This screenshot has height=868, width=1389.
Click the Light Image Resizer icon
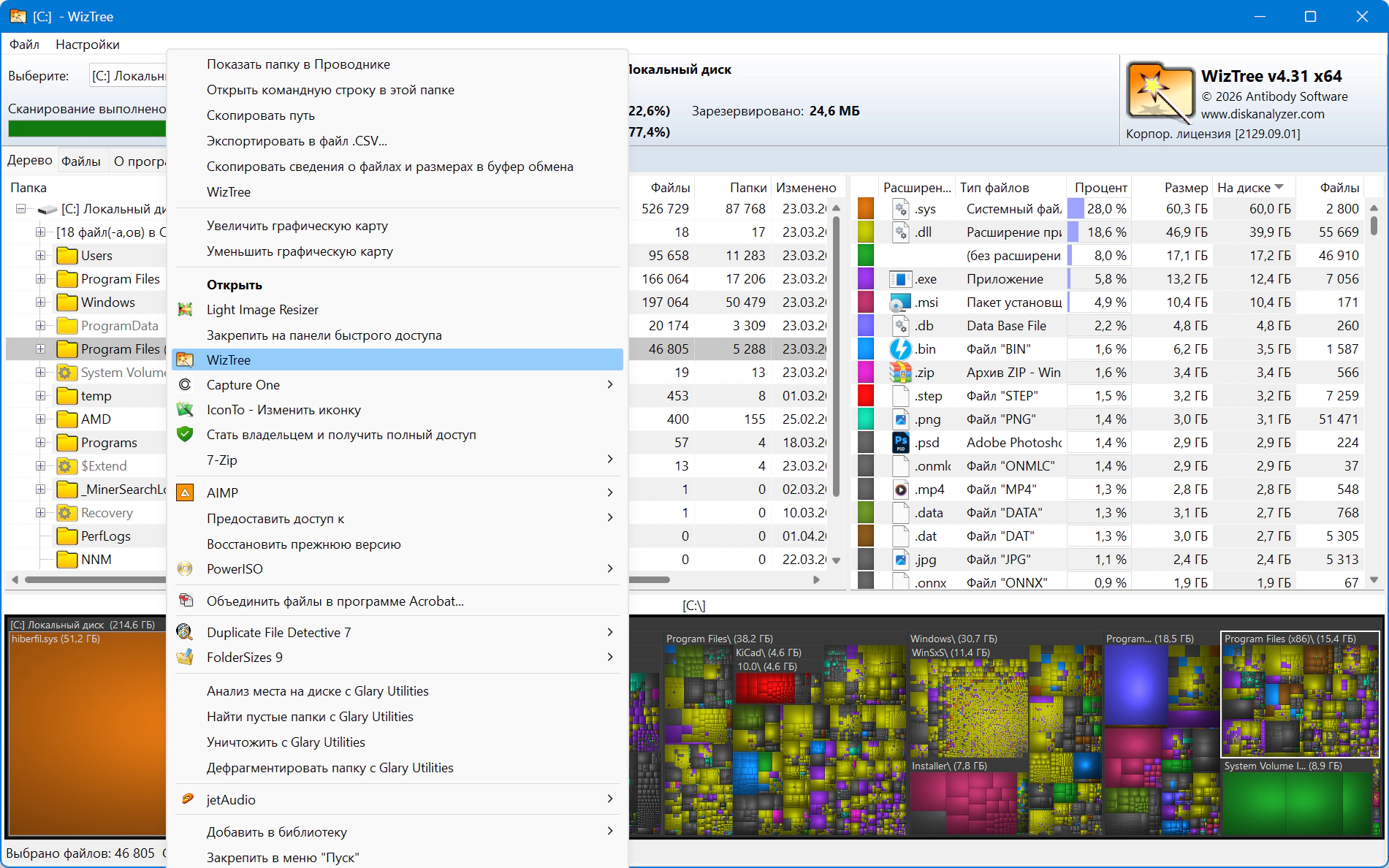click(186, 310)
